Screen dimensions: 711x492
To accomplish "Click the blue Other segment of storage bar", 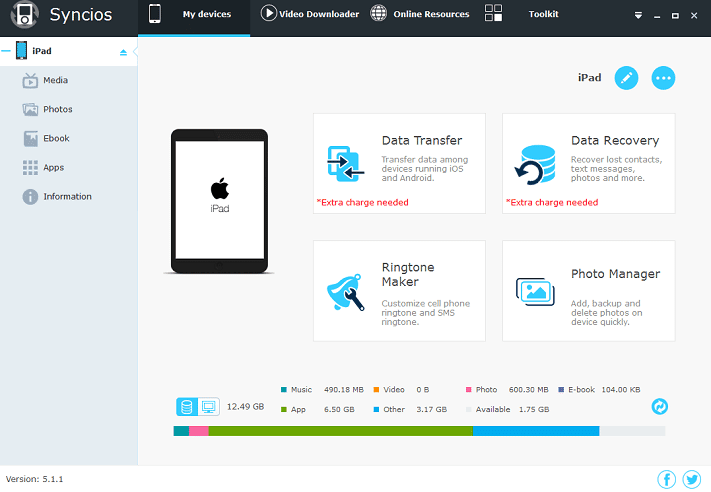I will (536, 431).
